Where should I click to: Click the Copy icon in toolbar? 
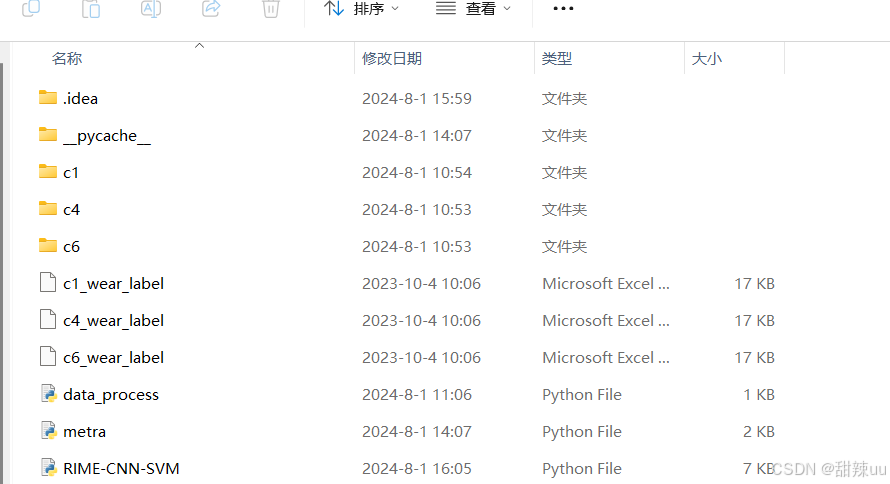point(31,8)
